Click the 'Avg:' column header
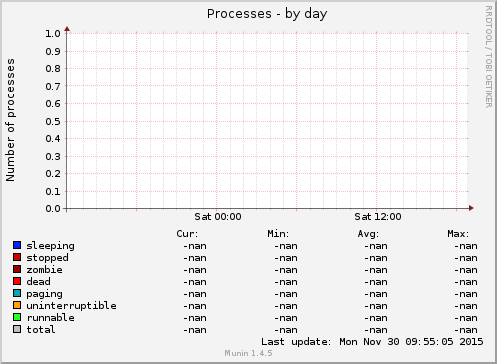 tap(368, 234)
